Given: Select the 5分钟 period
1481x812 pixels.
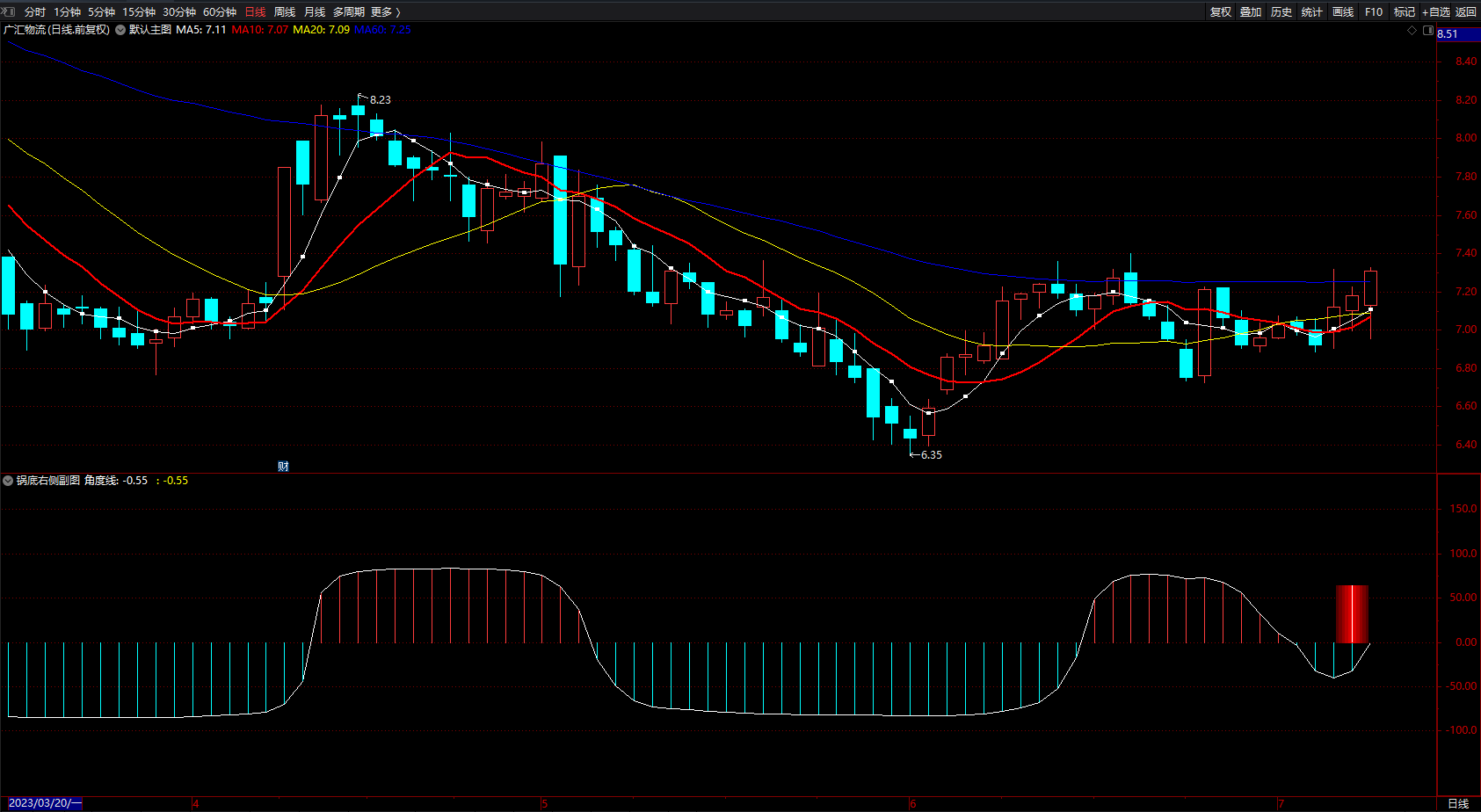Looking at the screenshot, I should [x=102, y=11].
